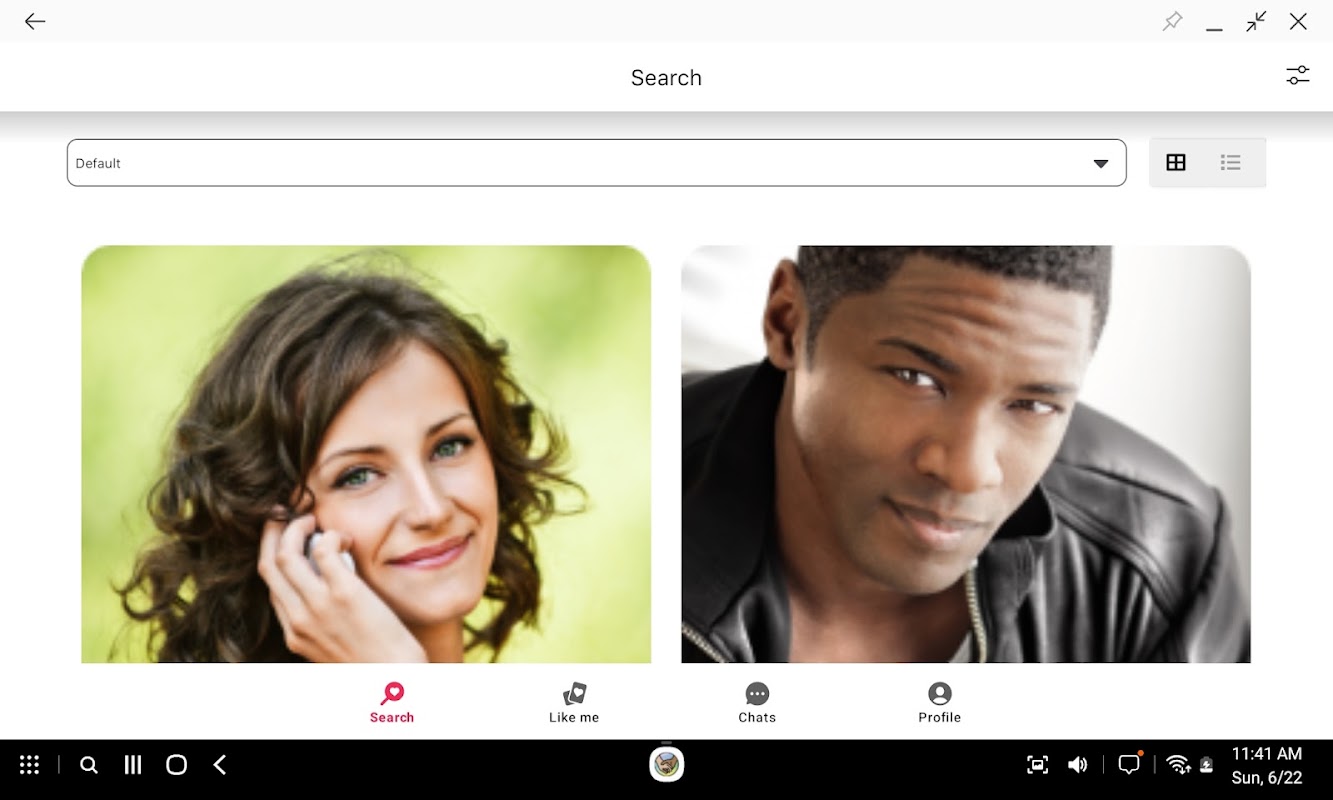Open the Chats tab
Image resolution: width=1333 pixels, height=800 pixels.
coord(757,702)
